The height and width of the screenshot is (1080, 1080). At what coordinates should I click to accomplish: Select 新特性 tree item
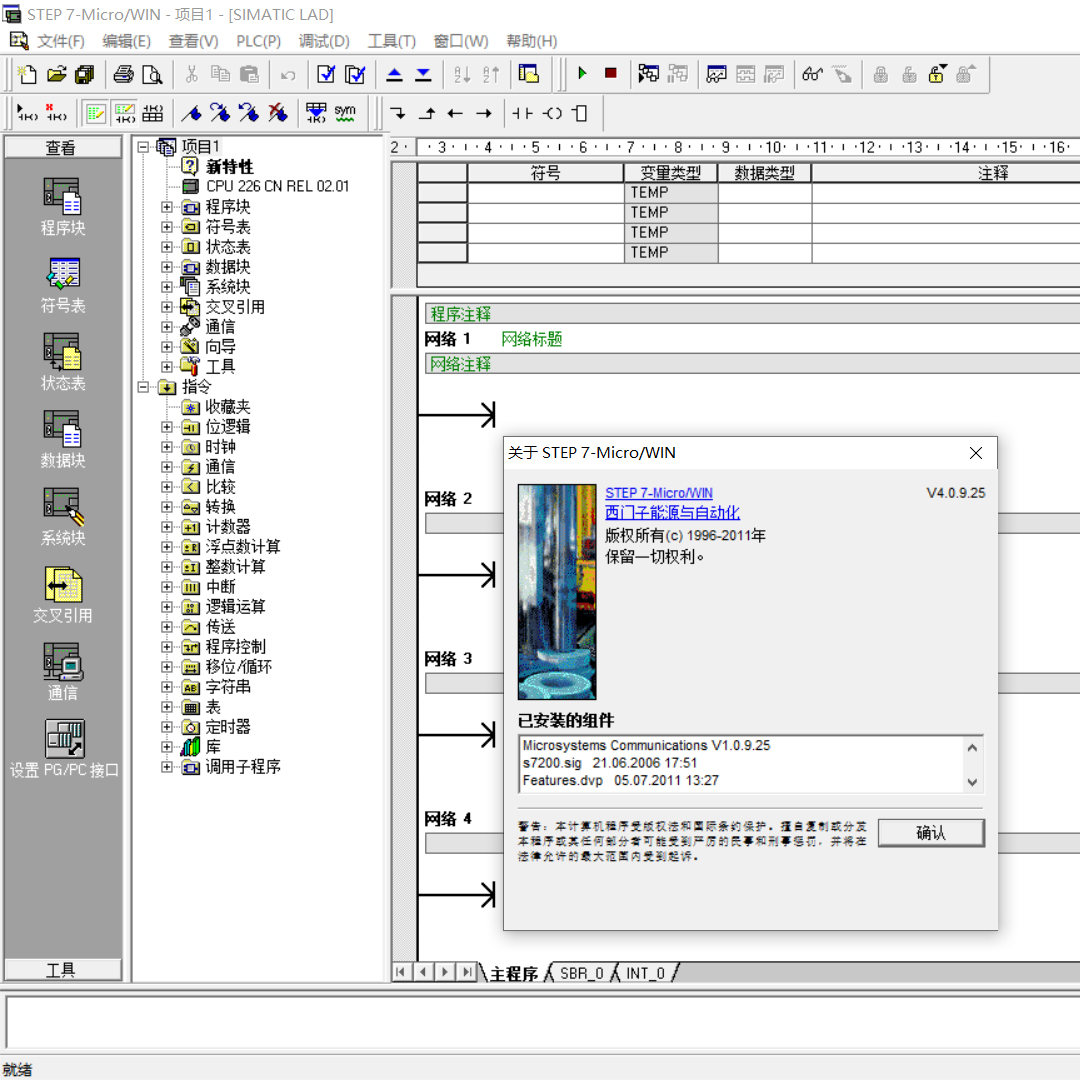(x=229, y=167)
